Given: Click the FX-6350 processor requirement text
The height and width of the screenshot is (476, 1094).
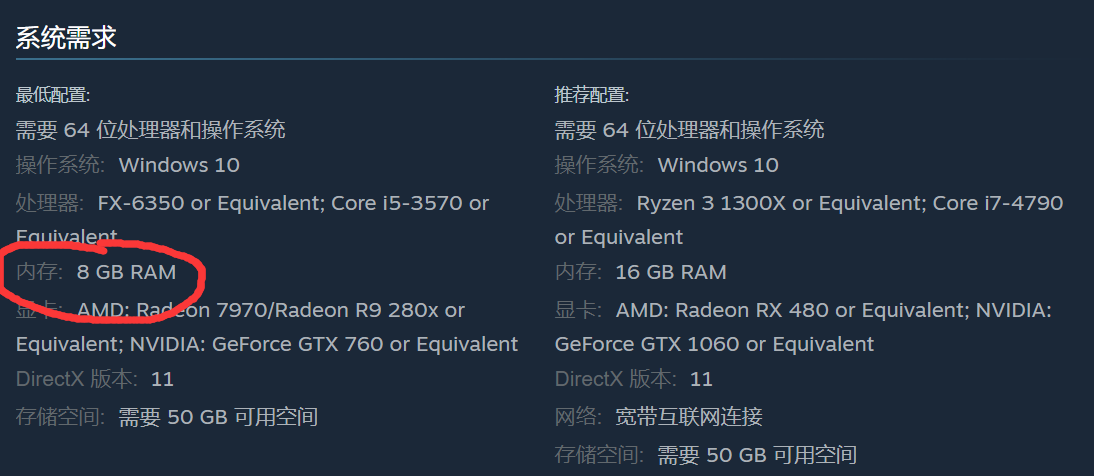Looking at the screenshot, I should [x=140, y=203].
